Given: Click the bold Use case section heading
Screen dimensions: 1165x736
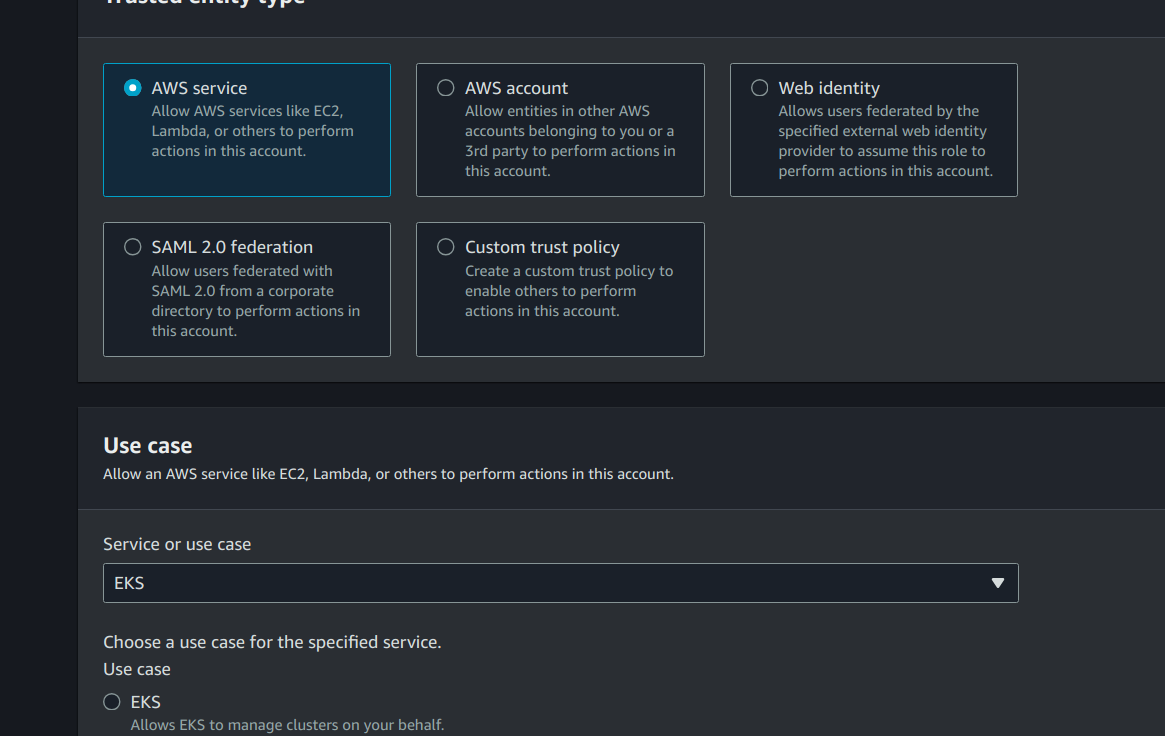Looking at the screenshot, I should (148, 446).
